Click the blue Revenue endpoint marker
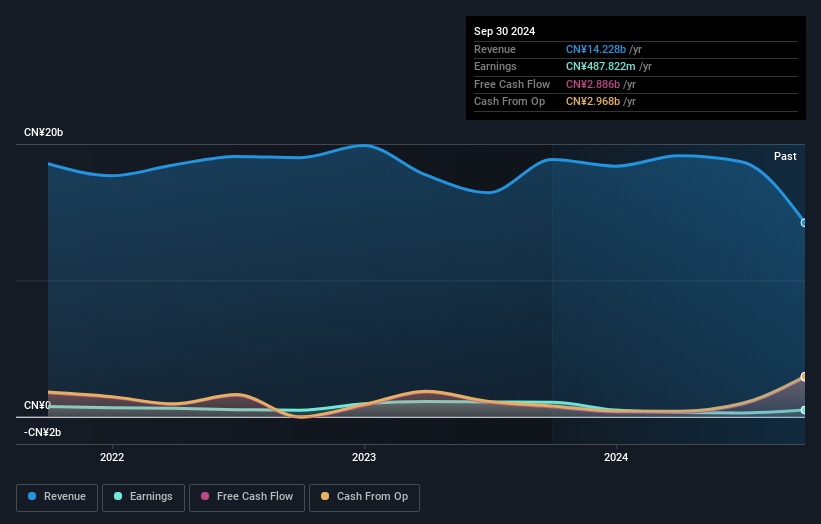821x524 pixels. pos(804,223)
